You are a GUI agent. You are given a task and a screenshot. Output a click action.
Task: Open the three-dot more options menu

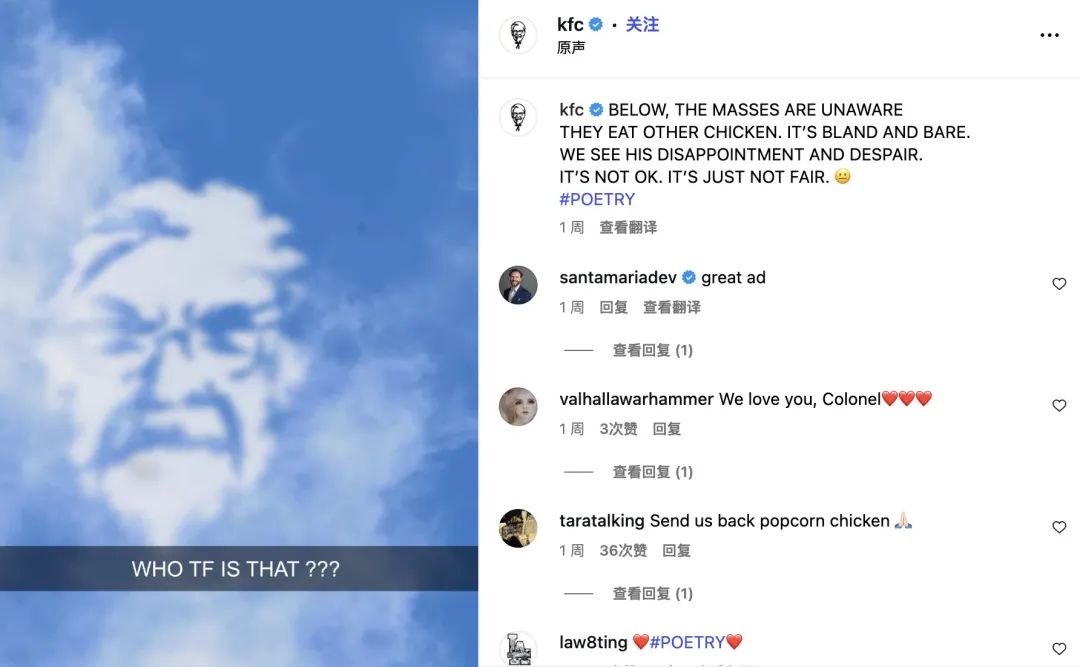point(1049,35)
